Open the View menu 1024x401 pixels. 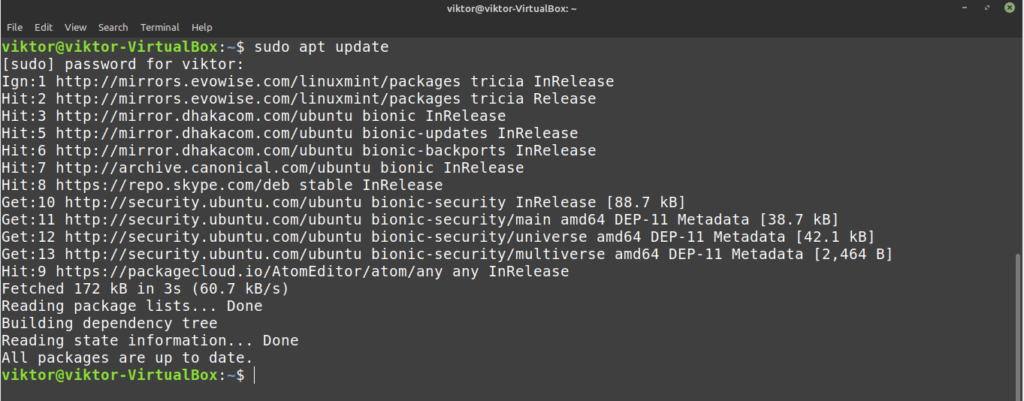[76, 27]
